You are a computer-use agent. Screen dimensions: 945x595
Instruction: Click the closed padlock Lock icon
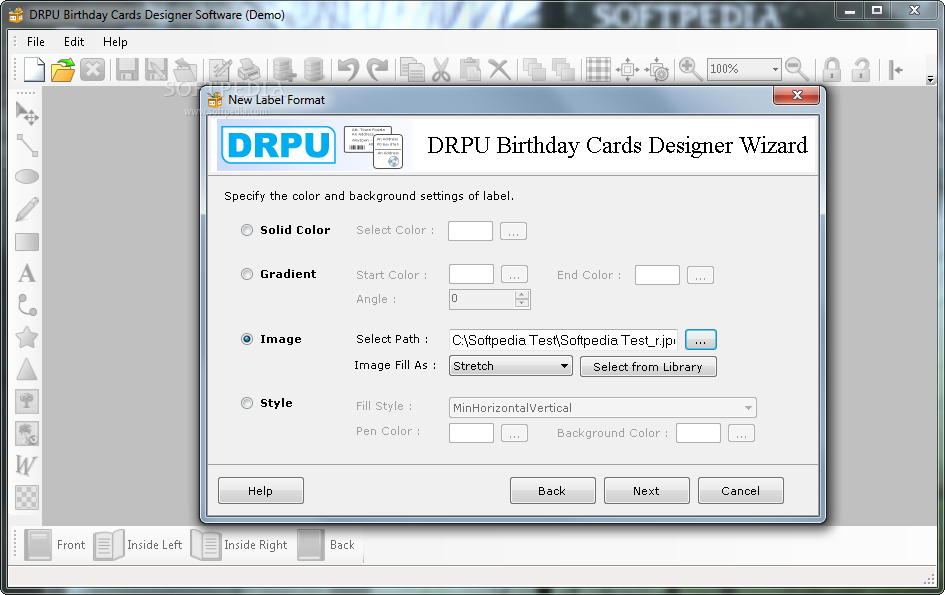pyautogui.click(x=832, y=69)
